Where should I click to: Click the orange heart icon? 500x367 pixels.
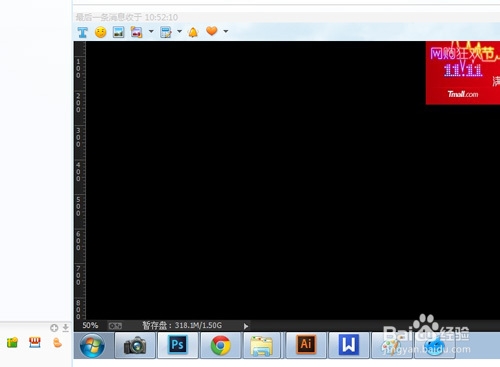(212, 31)
